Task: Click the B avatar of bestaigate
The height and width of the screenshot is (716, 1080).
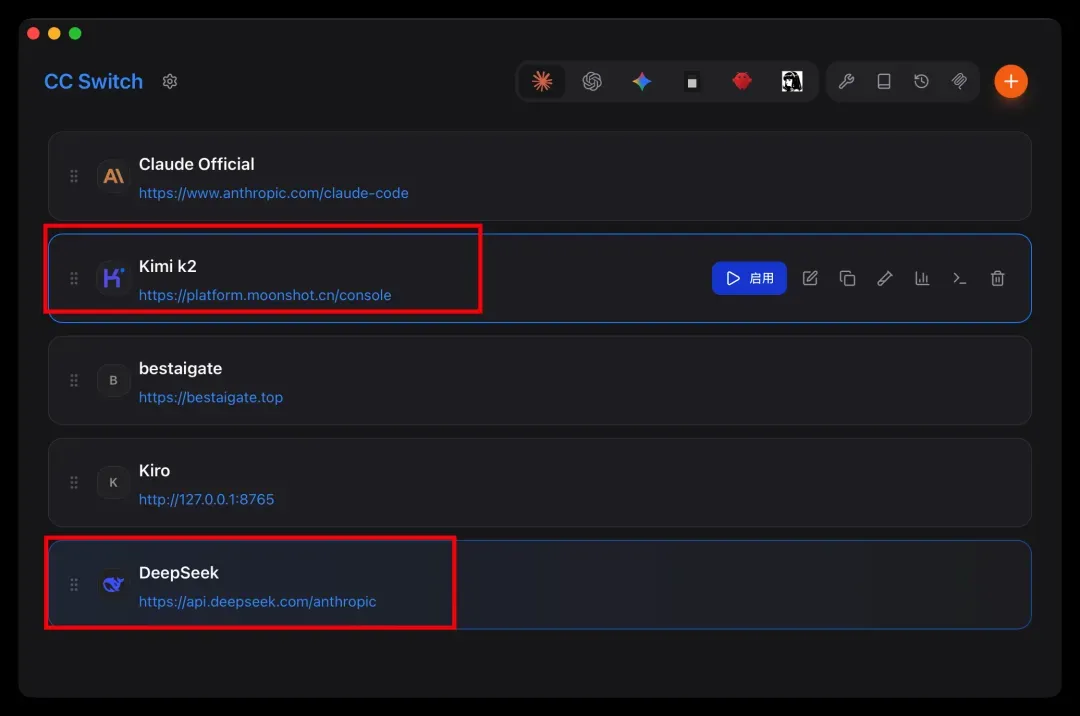Action: (113, 380)
